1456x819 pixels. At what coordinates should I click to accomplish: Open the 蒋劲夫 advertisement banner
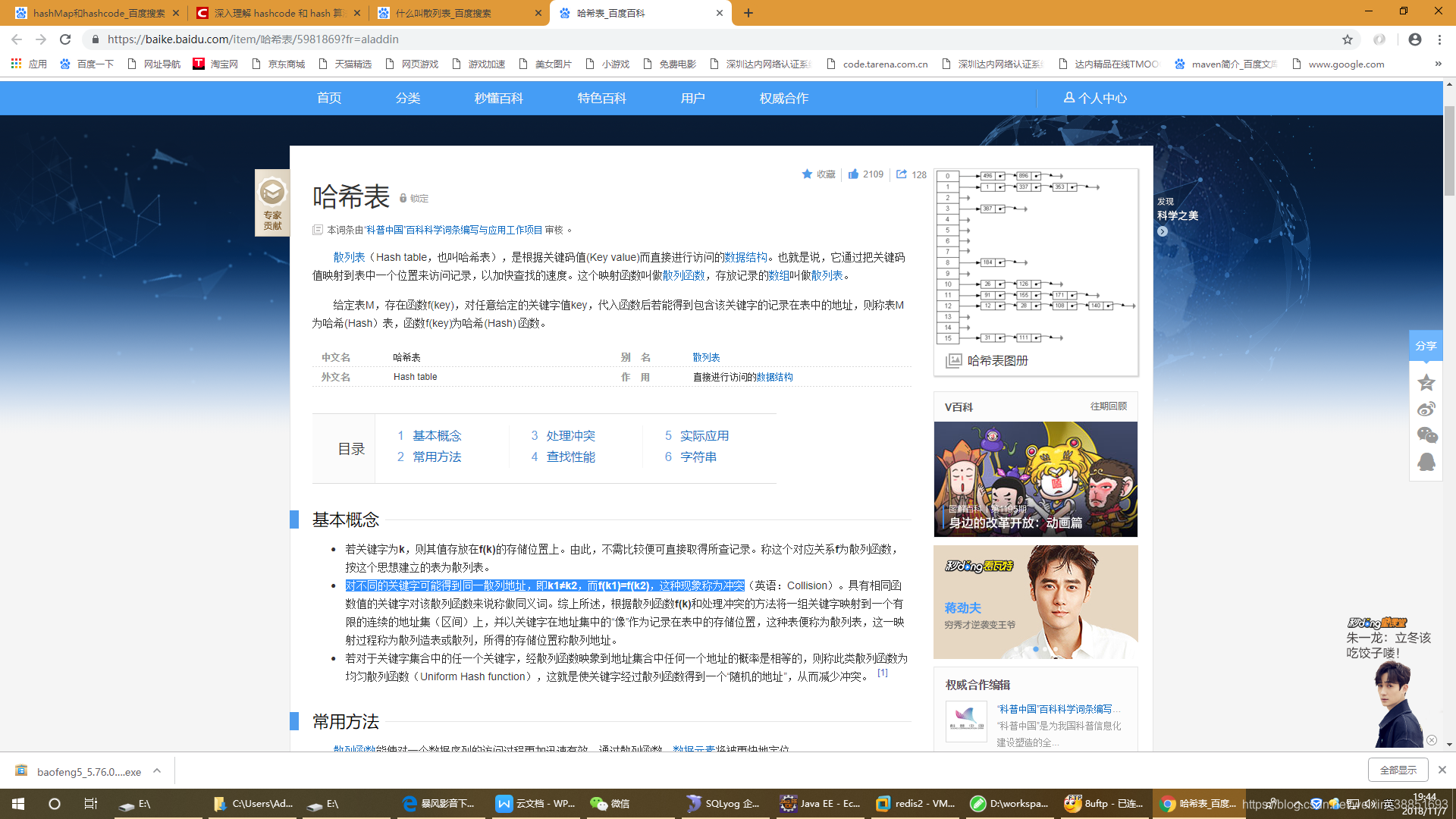(1036, 602)
